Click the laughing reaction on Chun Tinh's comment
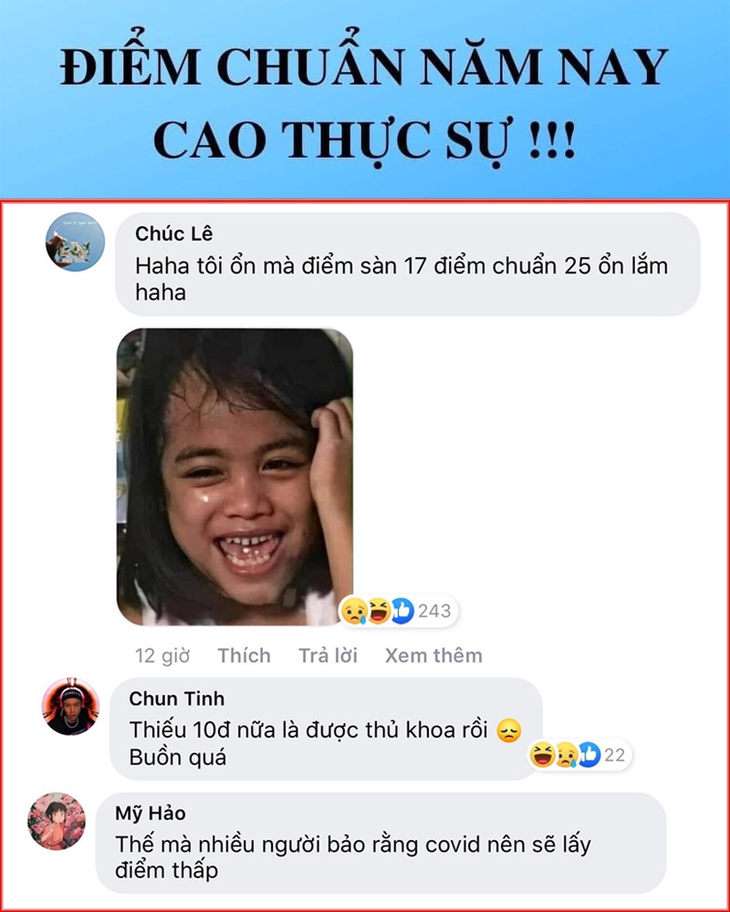The width and height of the screenshot is (730, 912). click(542, 755)
